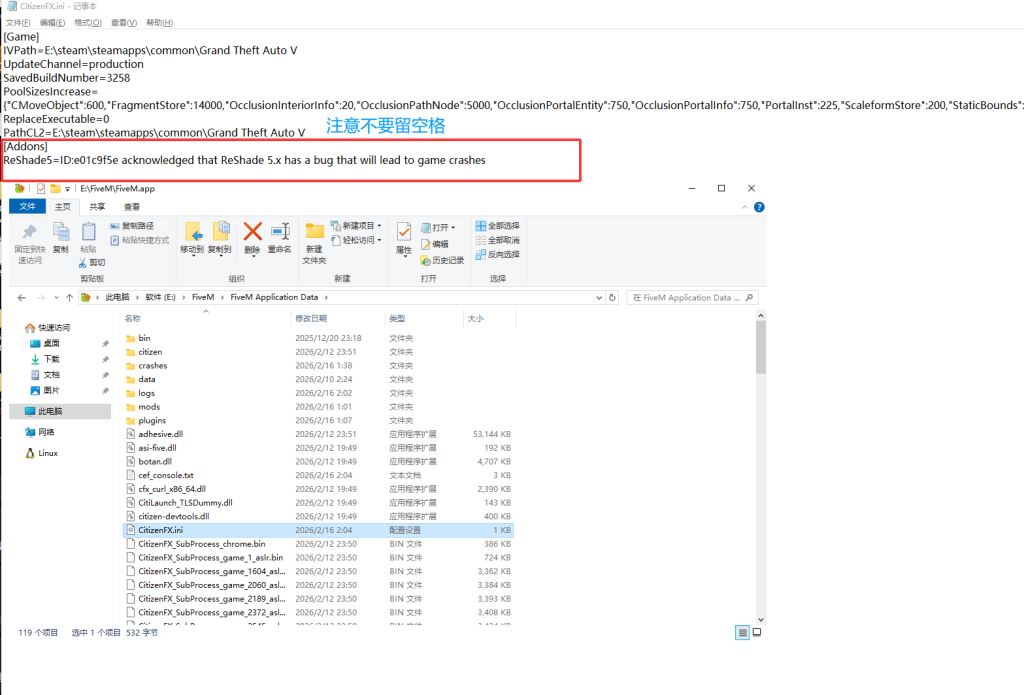This screenshot has width=1024, height=695.
Task: Open the Help question mark icon
Action: click(x=759, y=206)
